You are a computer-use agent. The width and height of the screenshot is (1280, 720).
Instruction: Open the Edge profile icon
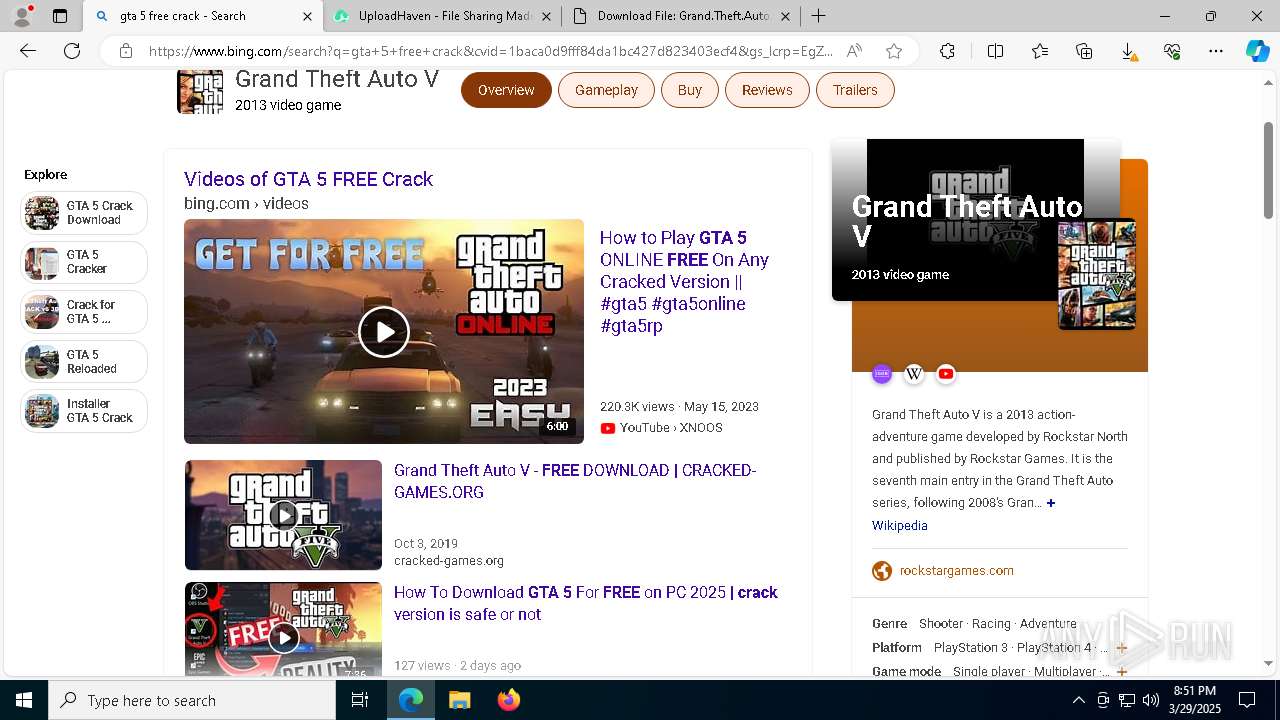(23, 15)
